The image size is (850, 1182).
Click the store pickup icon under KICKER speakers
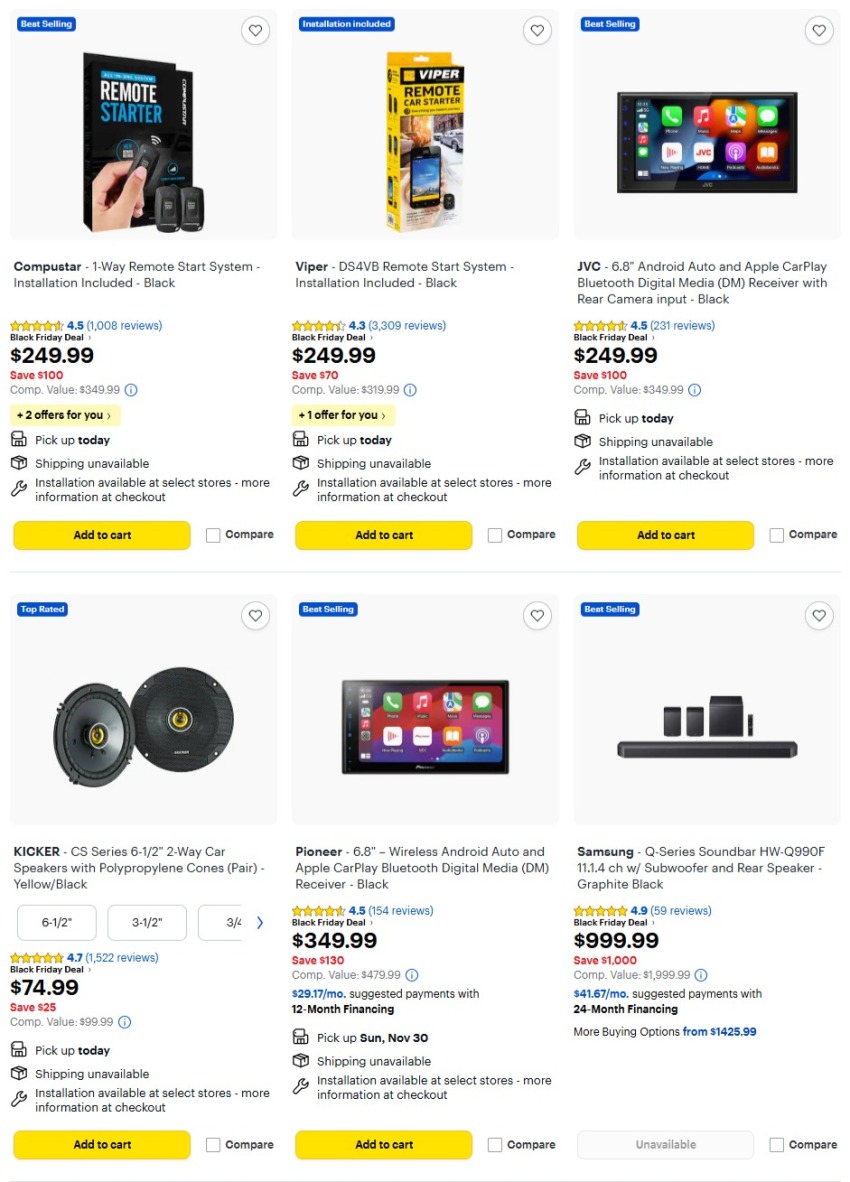point(19,1050)
